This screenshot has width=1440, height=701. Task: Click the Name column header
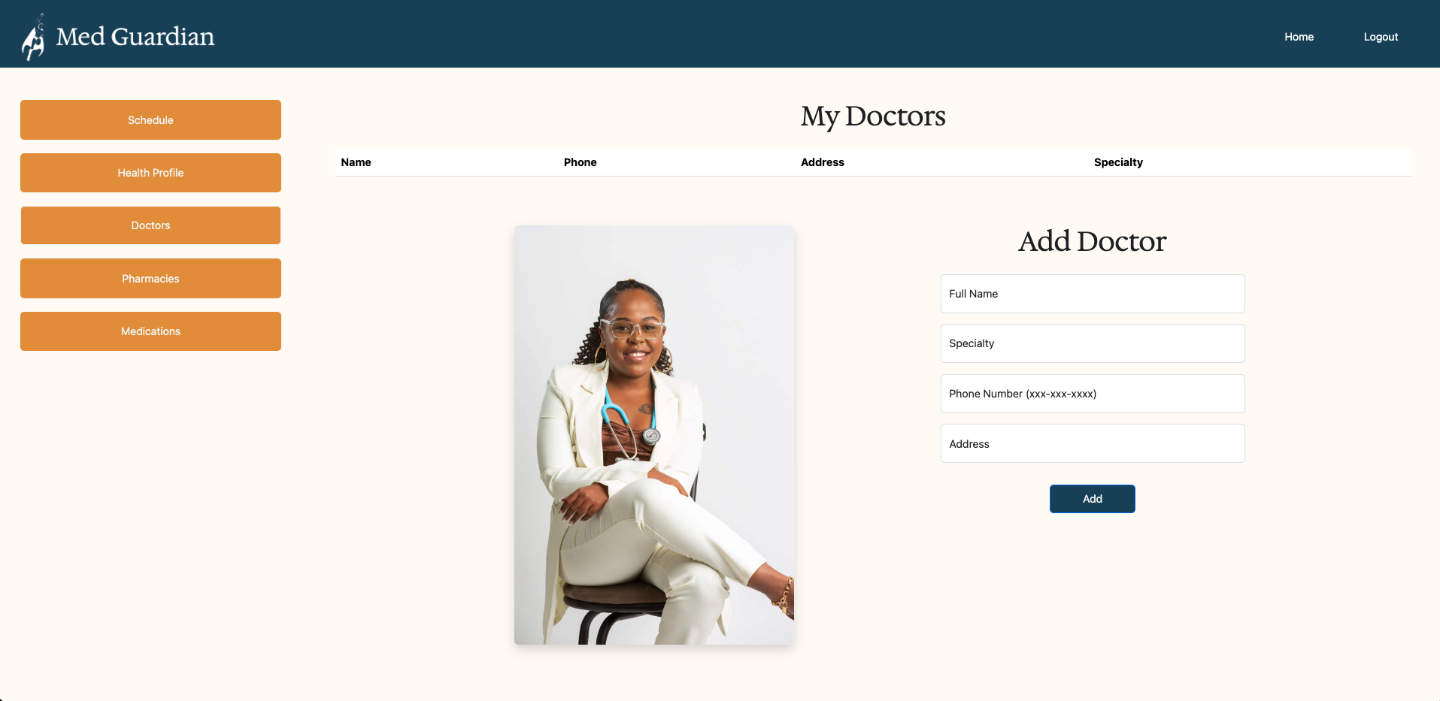point(356,162)
